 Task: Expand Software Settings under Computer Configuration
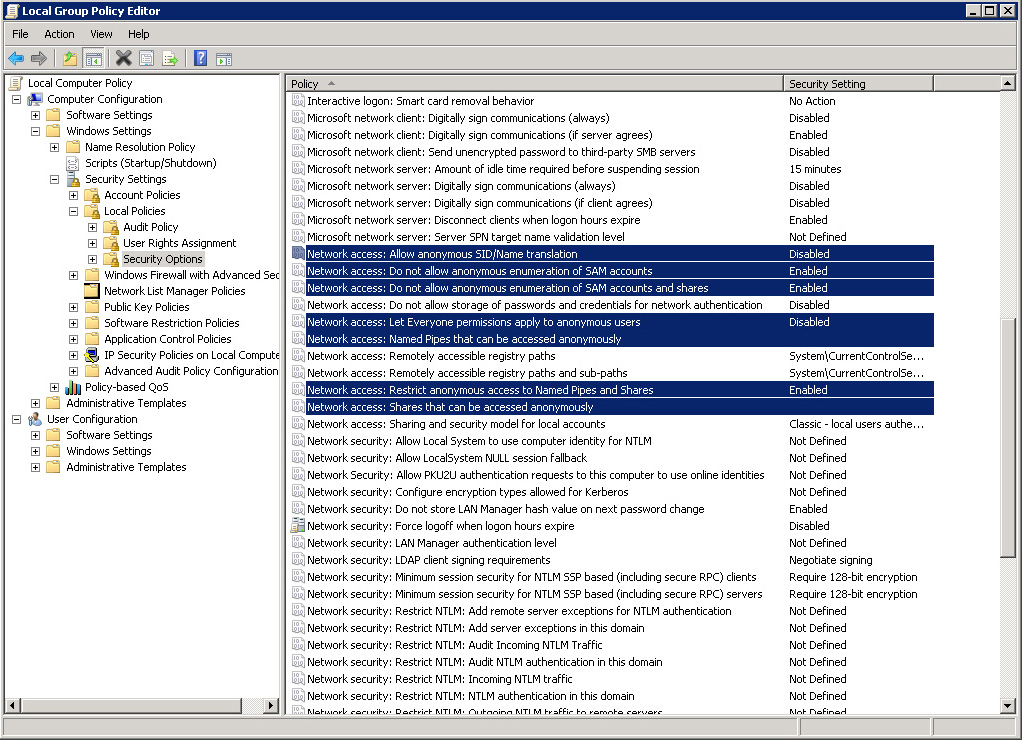coord(35,115)
